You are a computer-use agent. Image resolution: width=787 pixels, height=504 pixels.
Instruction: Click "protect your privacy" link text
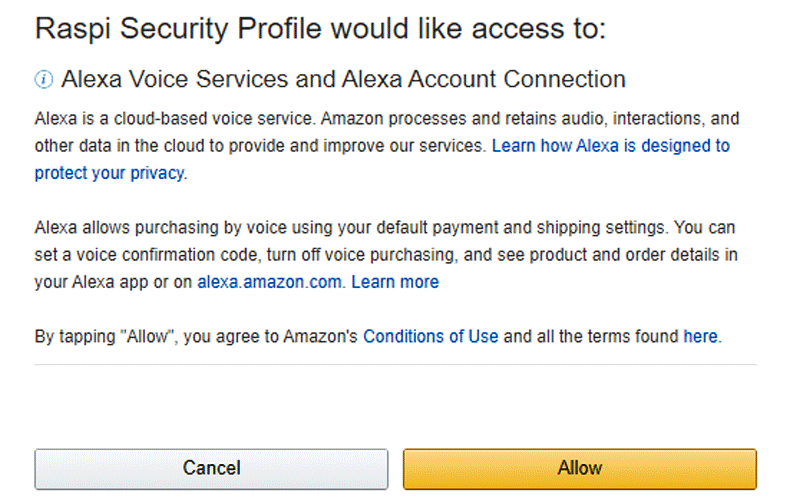(x=110, y=173)
